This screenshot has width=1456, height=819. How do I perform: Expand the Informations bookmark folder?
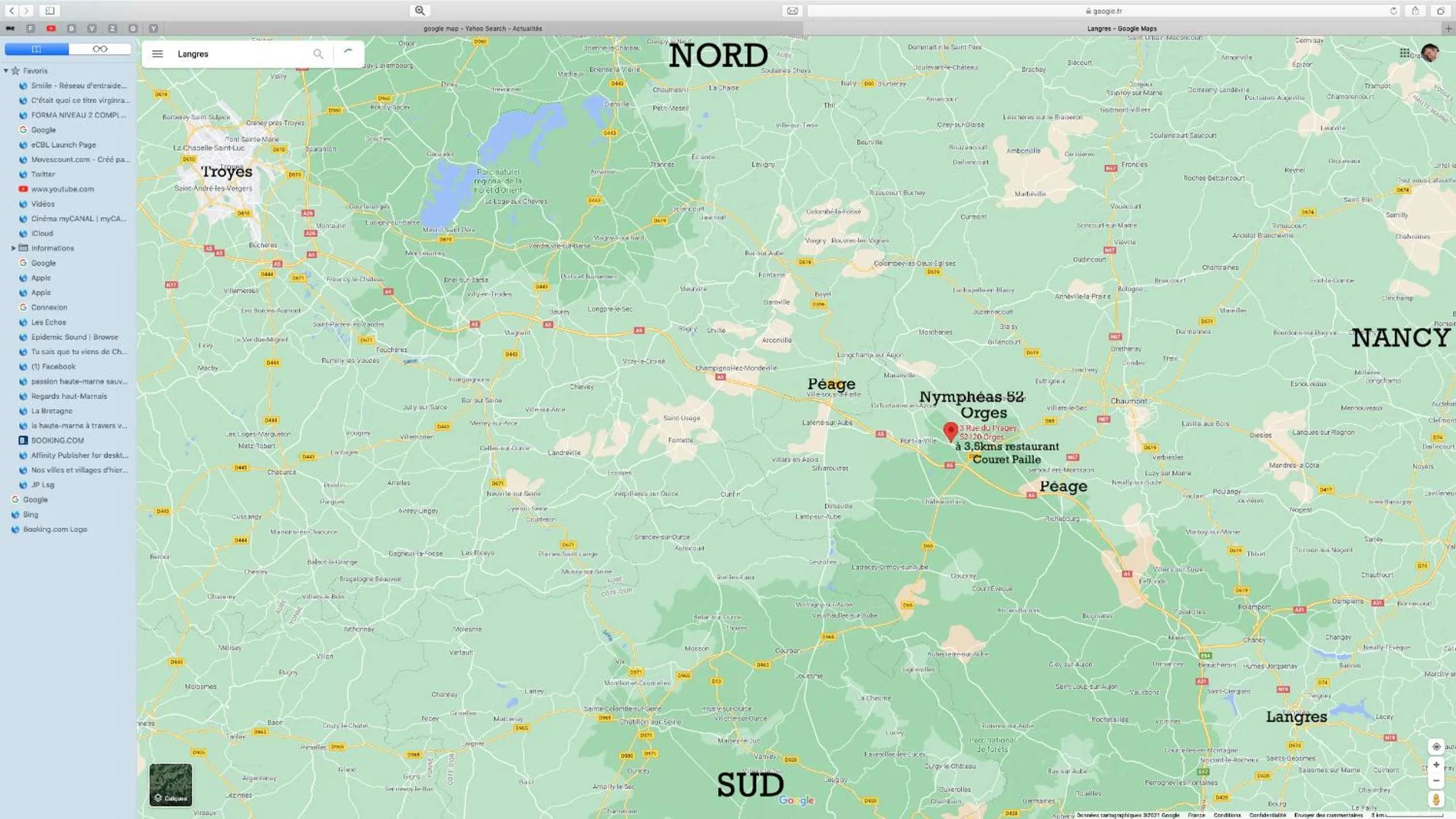14,248
